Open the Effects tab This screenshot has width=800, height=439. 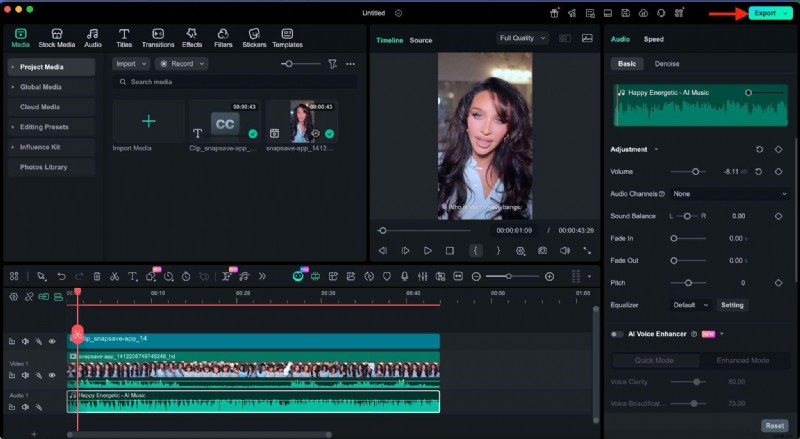point(192,38)
